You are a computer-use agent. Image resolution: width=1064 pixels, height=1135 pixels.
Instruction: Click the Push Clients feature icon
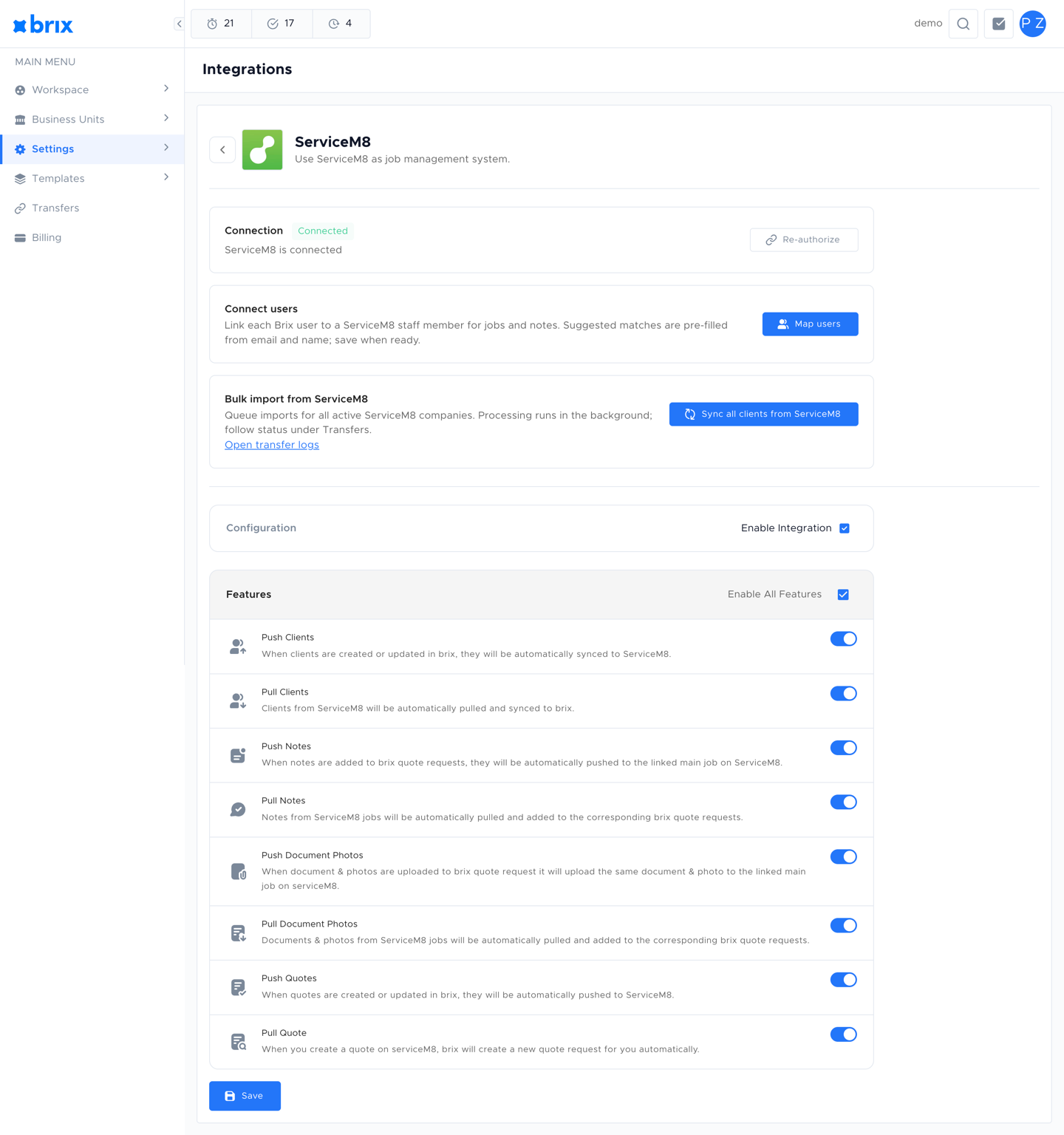tap(238, 647)
